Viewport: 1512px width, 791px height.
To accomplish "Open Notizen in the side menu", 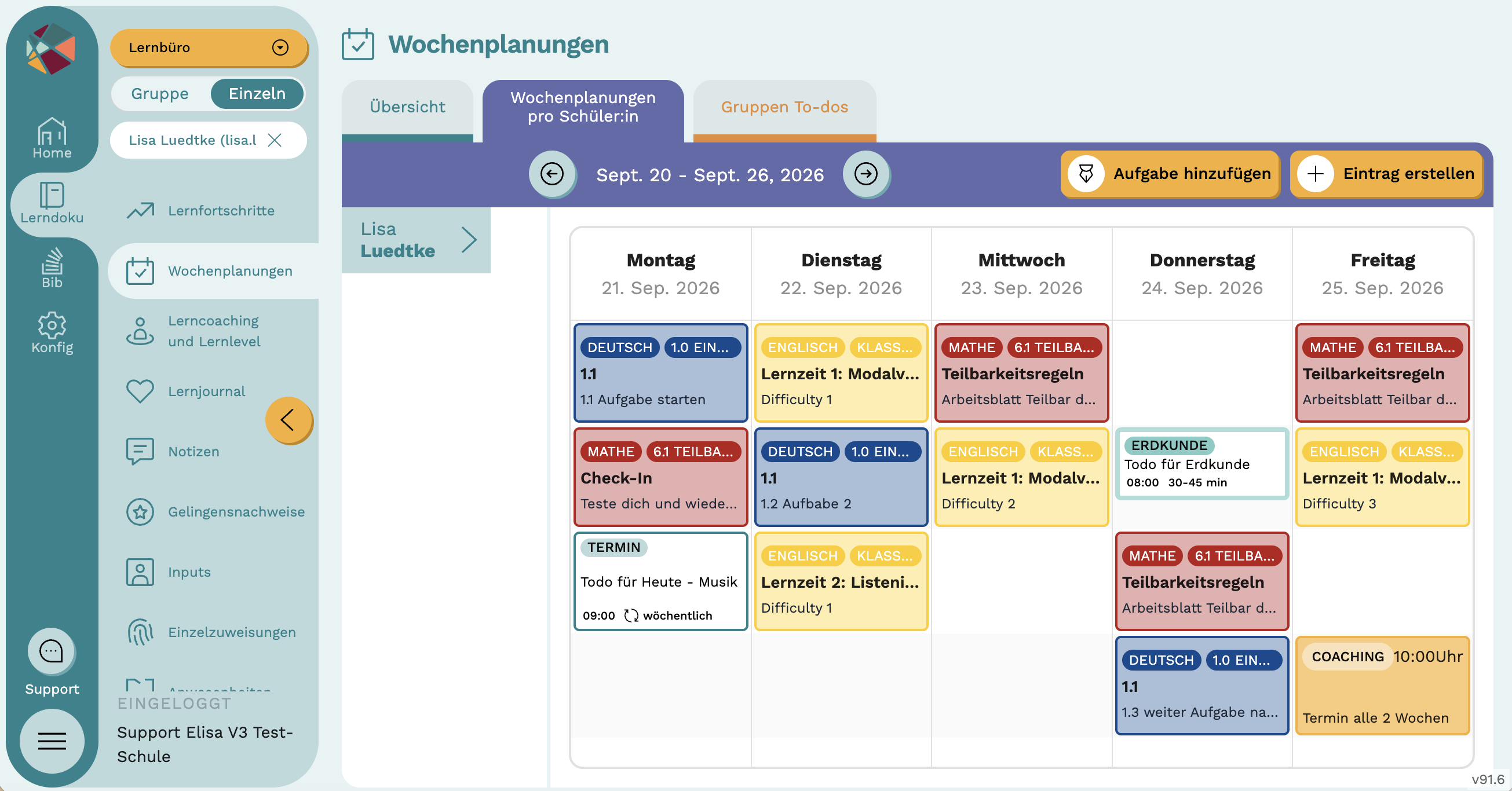I will coord(173,451).
